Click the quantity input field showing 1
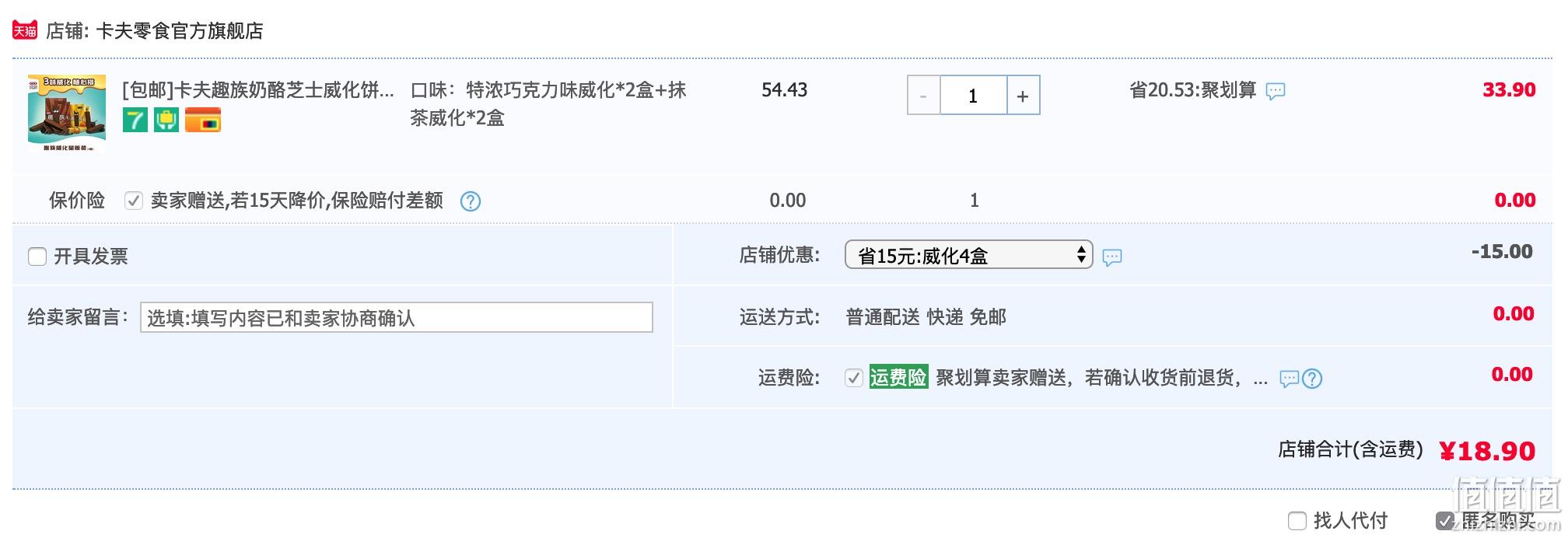Image resolution: width=1568 pixels, height=538 pixels. (973, 96)
